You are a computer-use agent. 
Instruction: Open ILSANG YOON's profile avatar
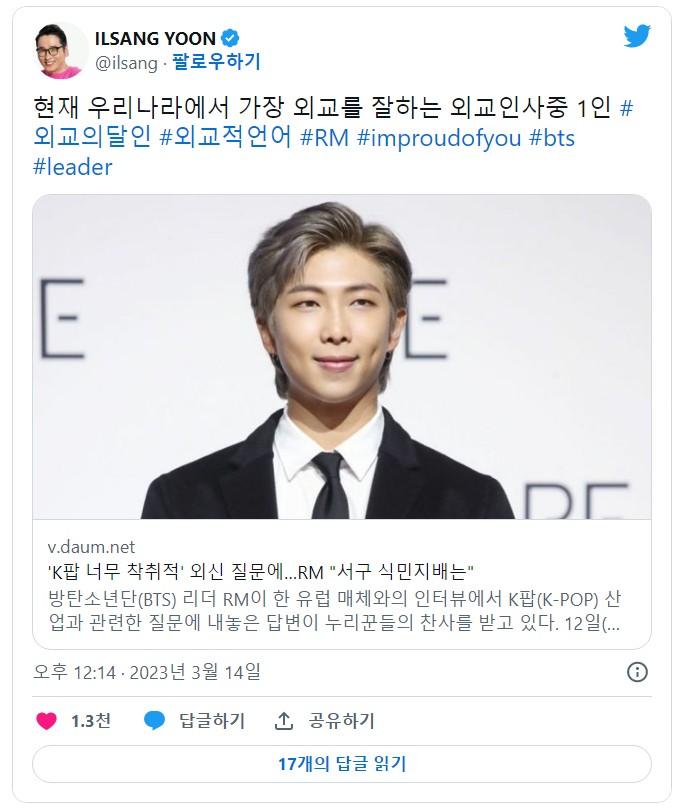57,51
